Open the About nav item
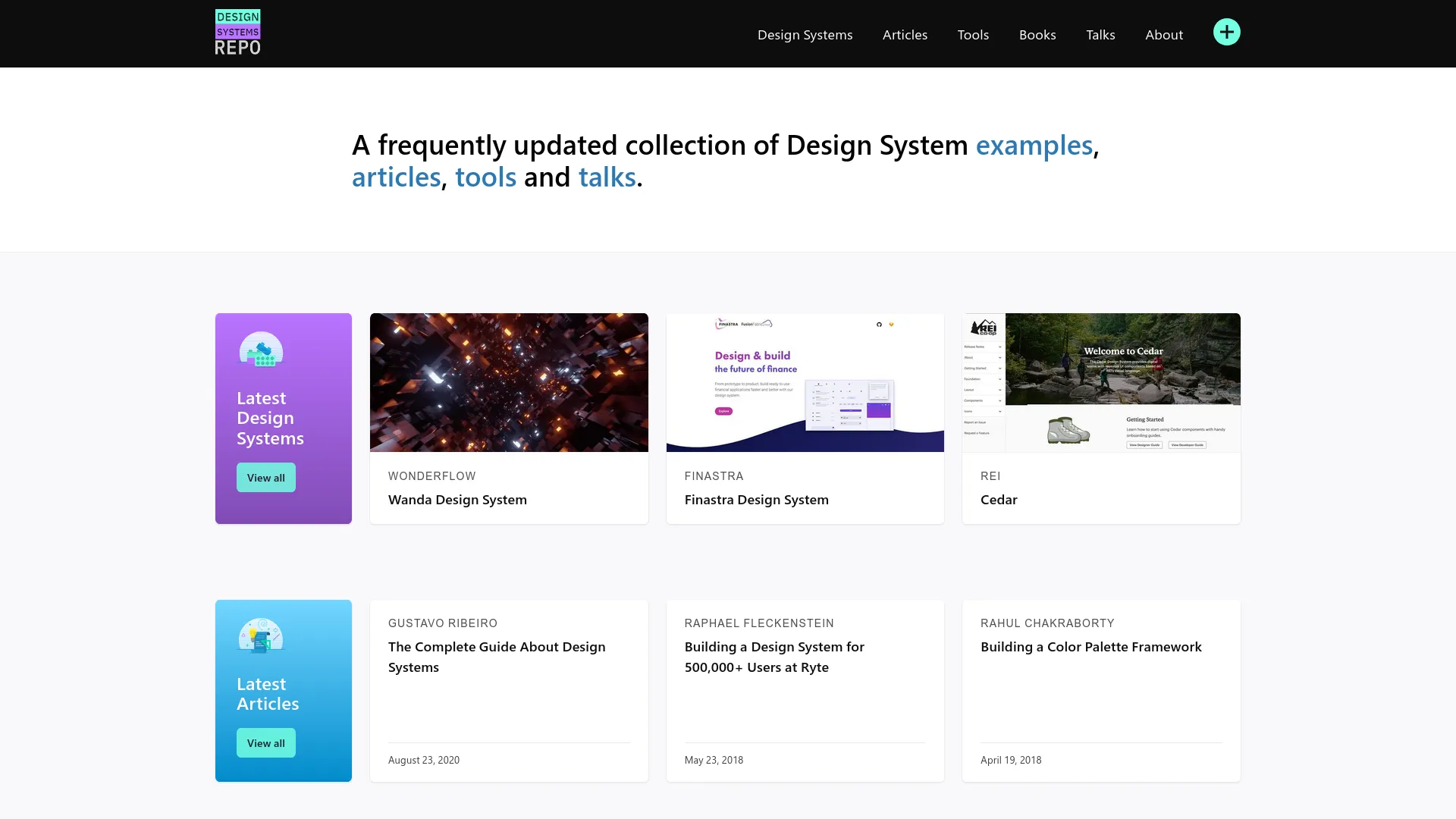Viewport: 1456px width, 819px height. pyautogui.click(x=1164, y=35)
